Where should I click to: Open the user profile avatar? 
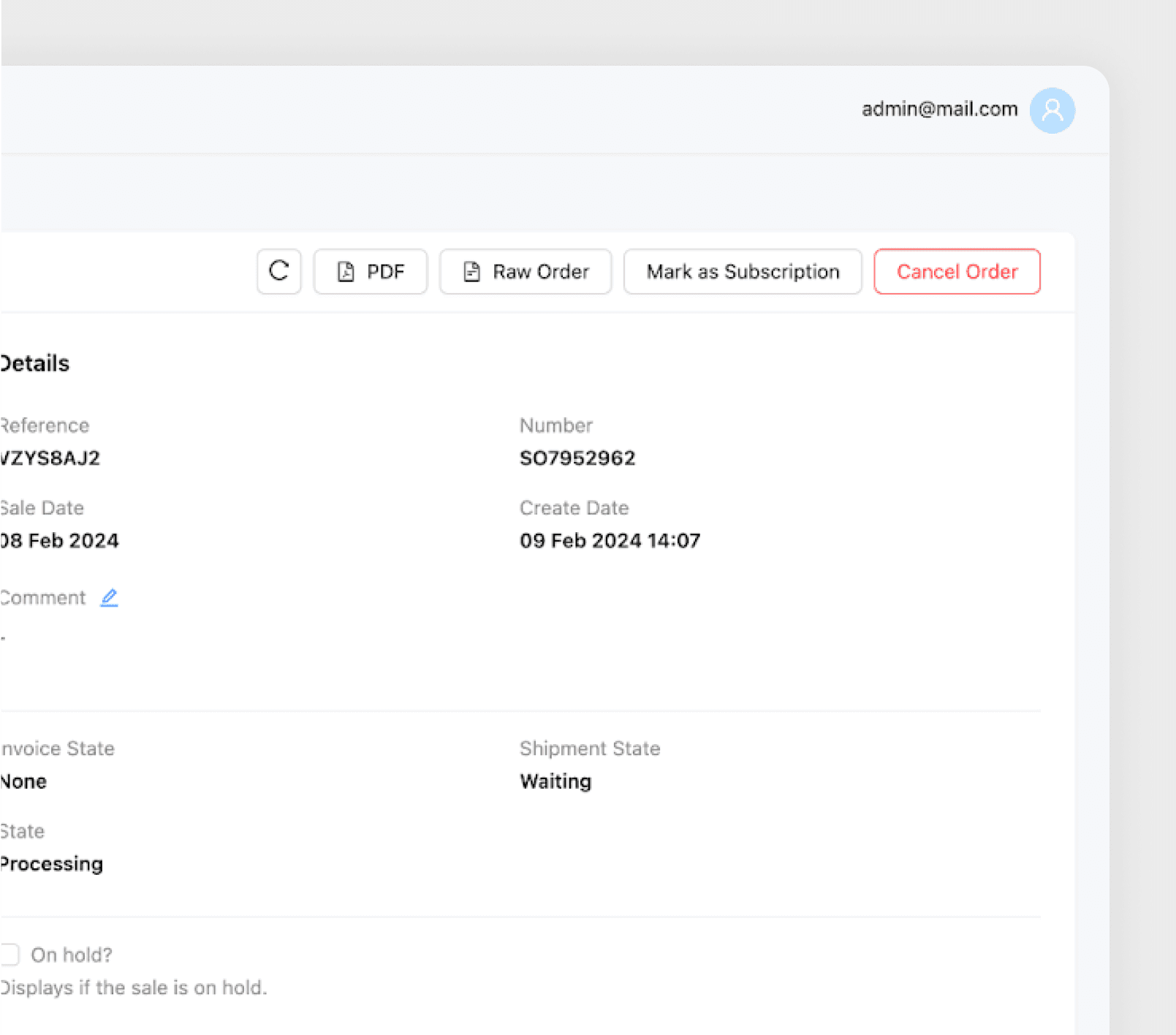(1052, 110)
